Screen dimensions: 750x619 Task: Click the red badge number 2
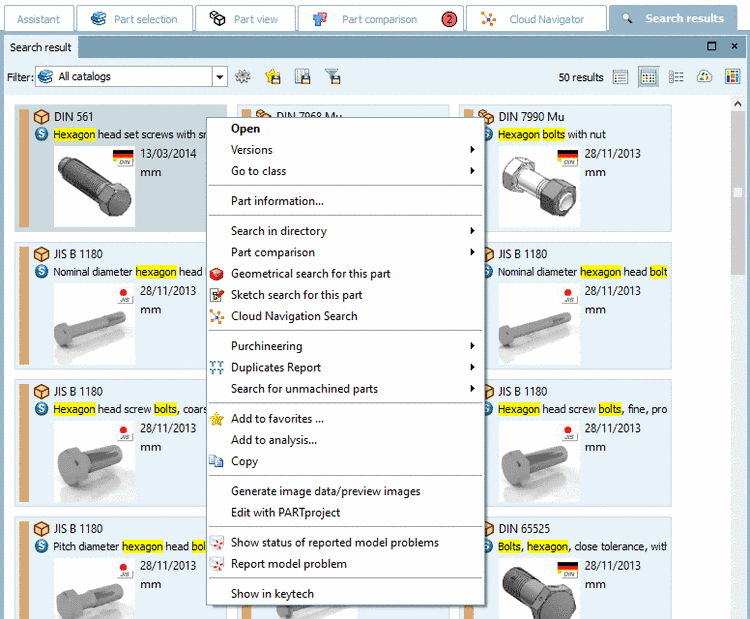[x=449, y=19]
